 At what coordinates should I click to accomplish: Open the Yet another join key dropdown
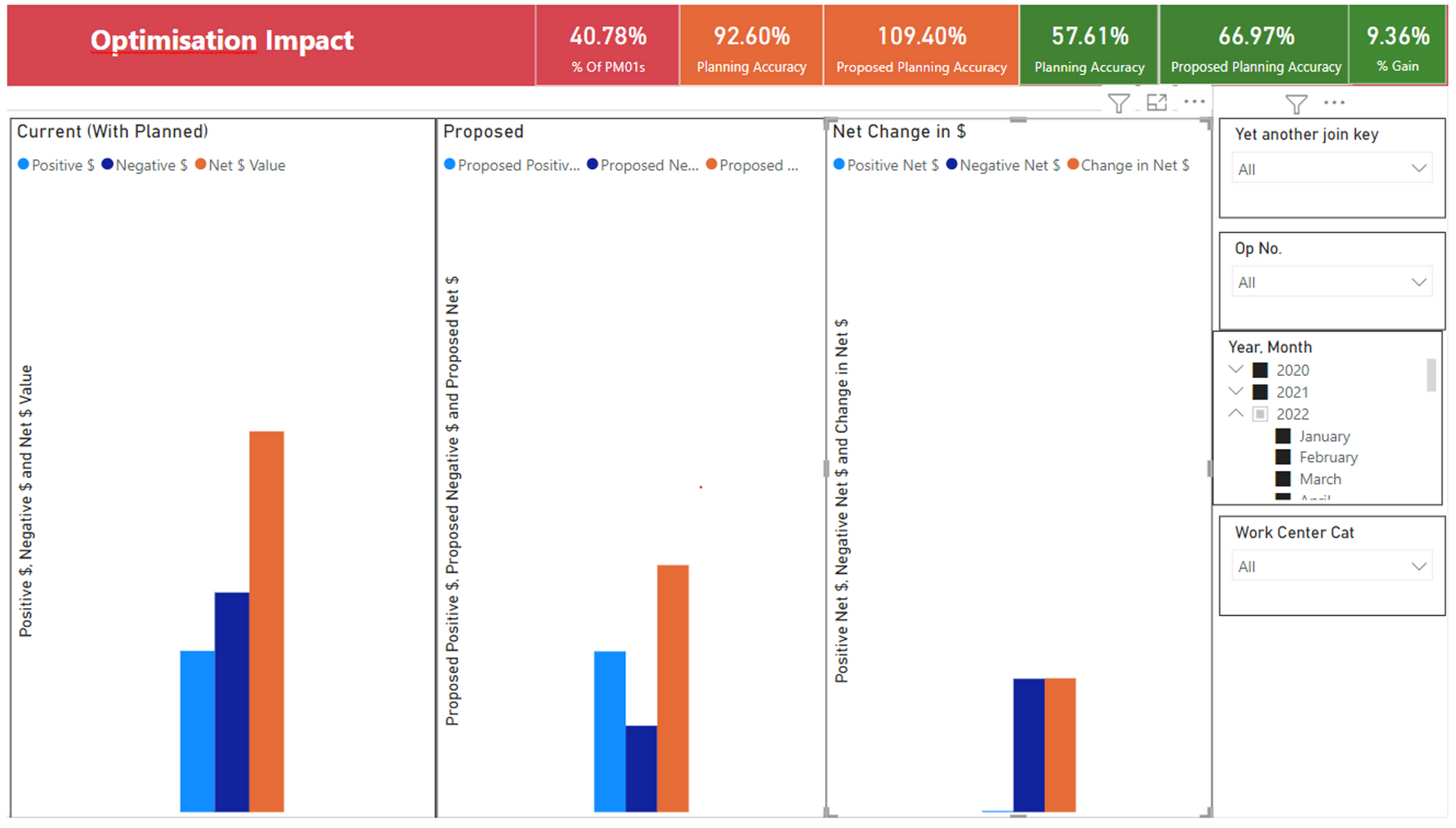(x=1332, y=168)
